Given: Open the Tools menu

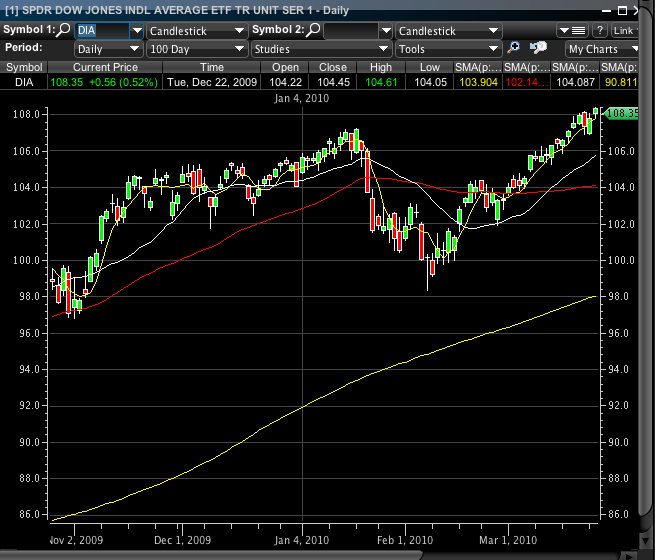Looking at the screenshot, I should coord(447,48).
